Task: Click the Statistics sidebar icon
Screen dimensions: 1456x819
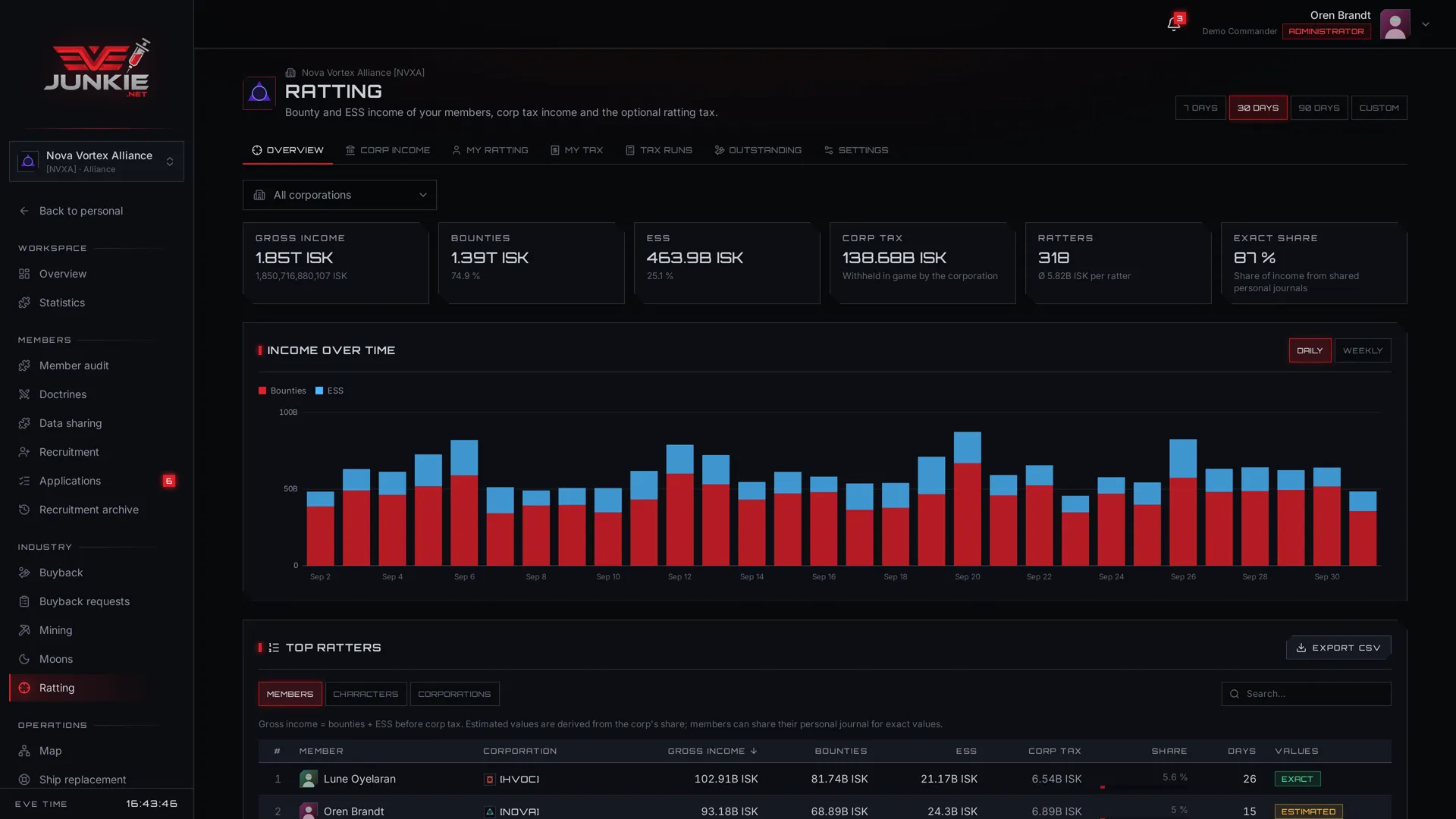Action: coord(24,303)
